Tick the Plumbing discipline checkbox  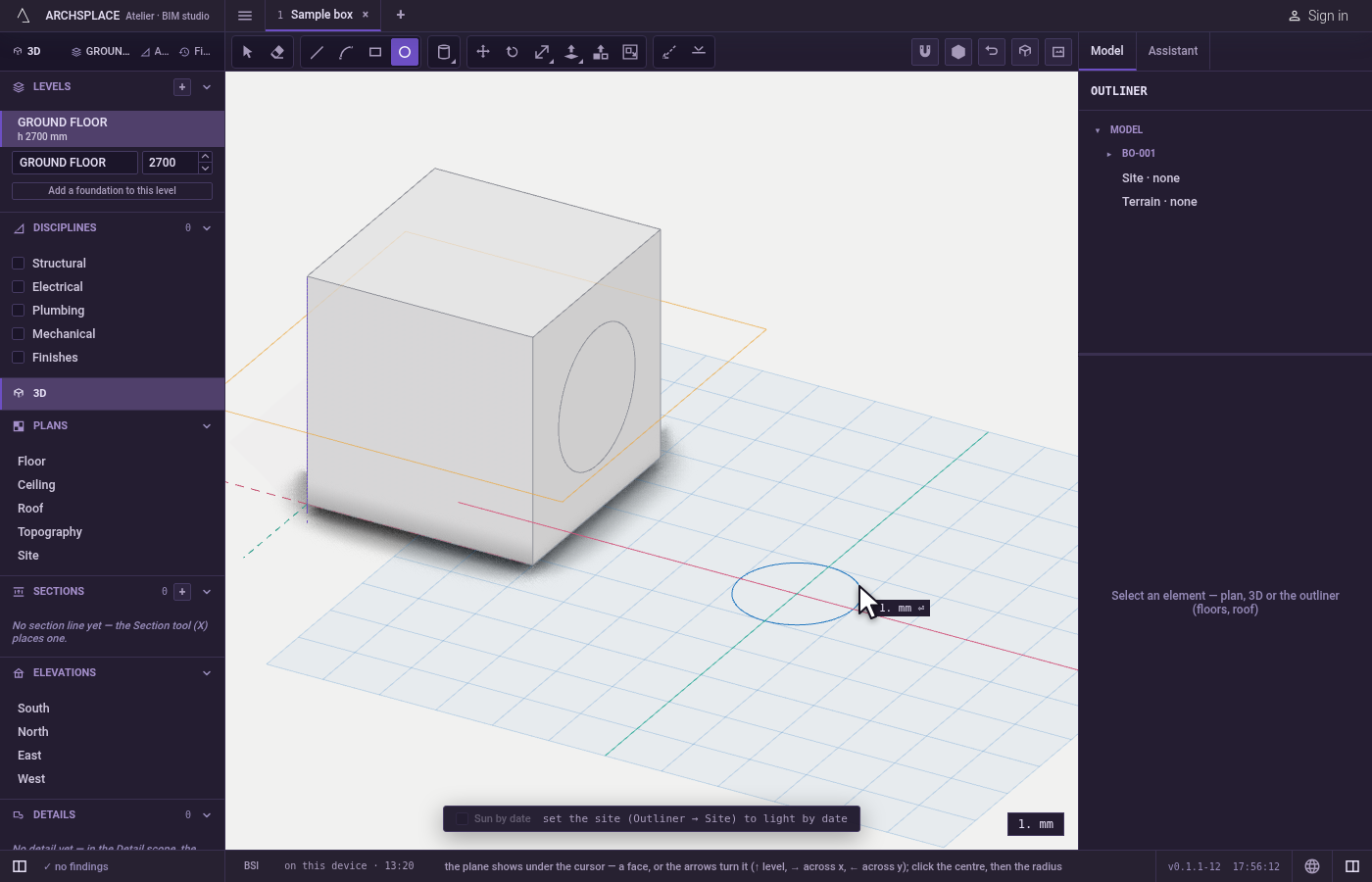(x=18, y=311)
